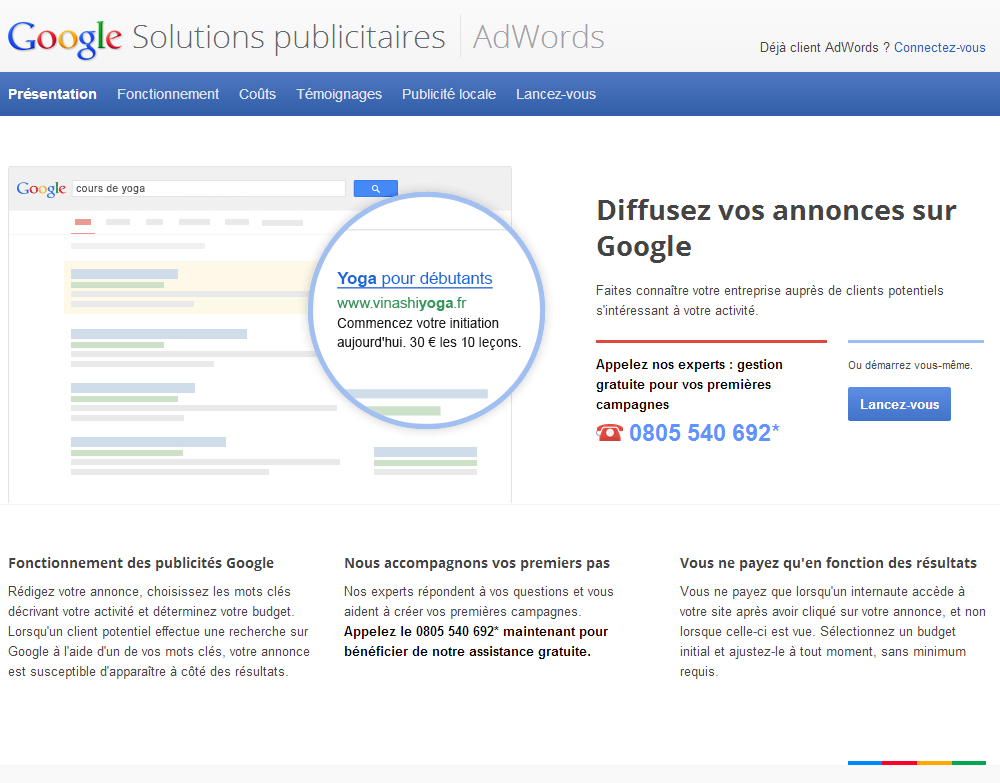Click the 'Diffusez vos annonces sur Google' heading
The height and width of the screenshot is (783, 1000).
coord(776,228)
